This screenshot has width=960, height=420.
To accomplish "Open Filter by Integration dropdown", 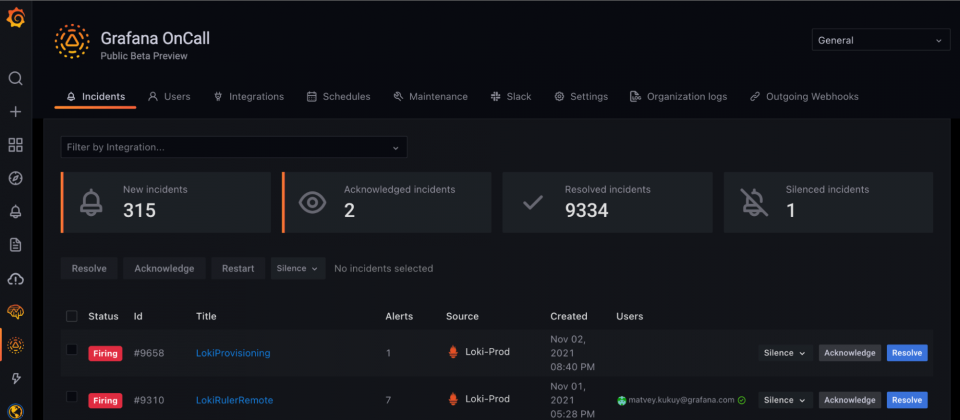I will pos(234,148).
